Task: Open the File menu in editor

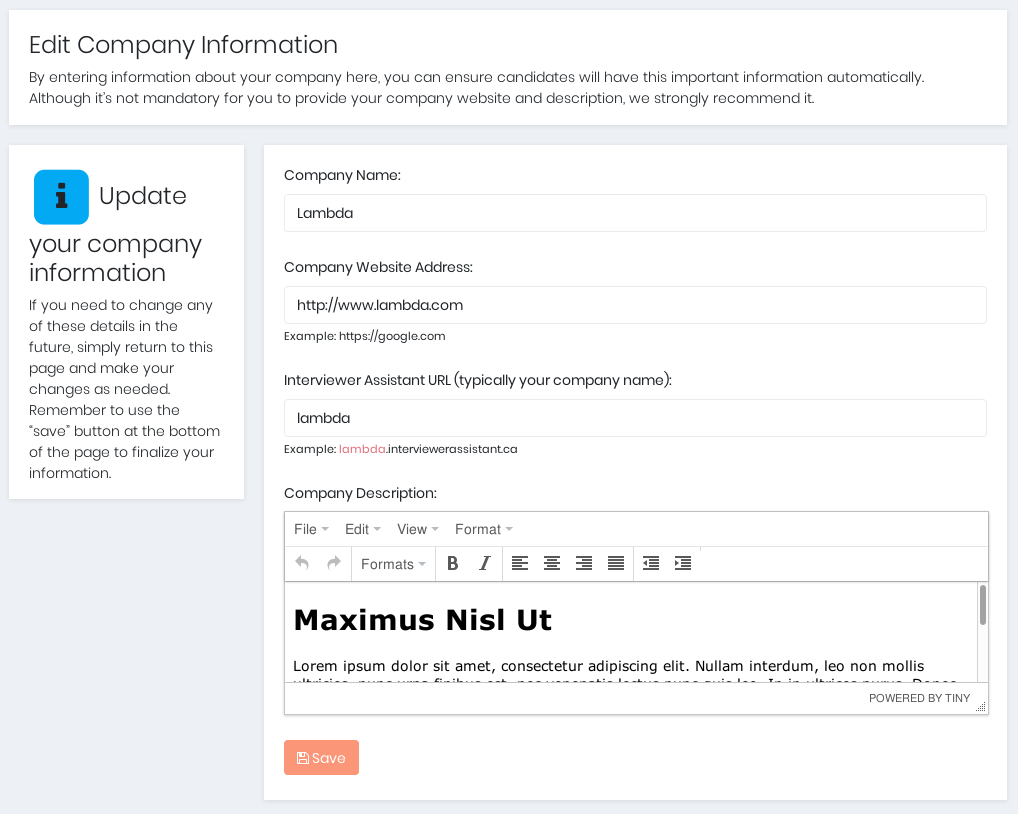Action: (x=311, y=529)
